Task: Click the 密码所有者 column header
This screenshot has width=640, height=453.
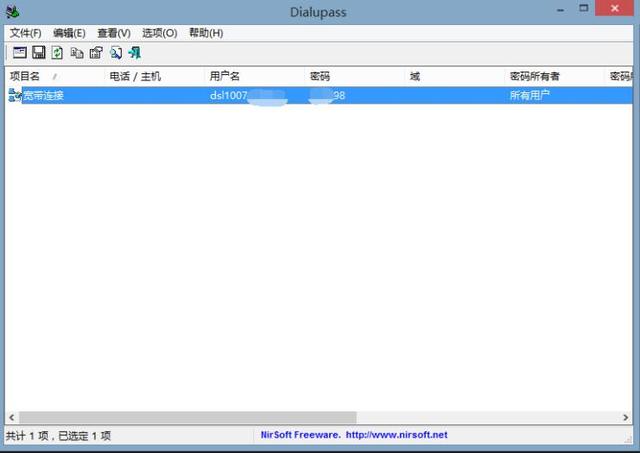Action: [534, 76]
